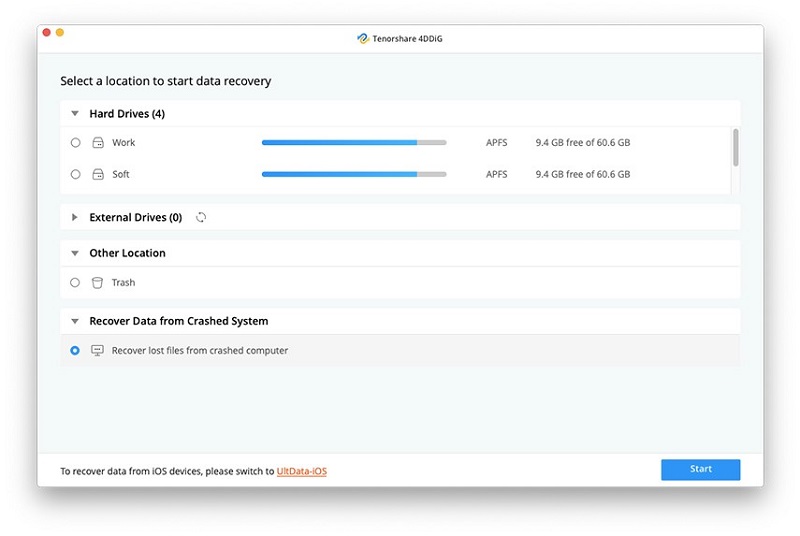Refresh the External Drives list
The image size is (800, 536).
coord(201,217)
